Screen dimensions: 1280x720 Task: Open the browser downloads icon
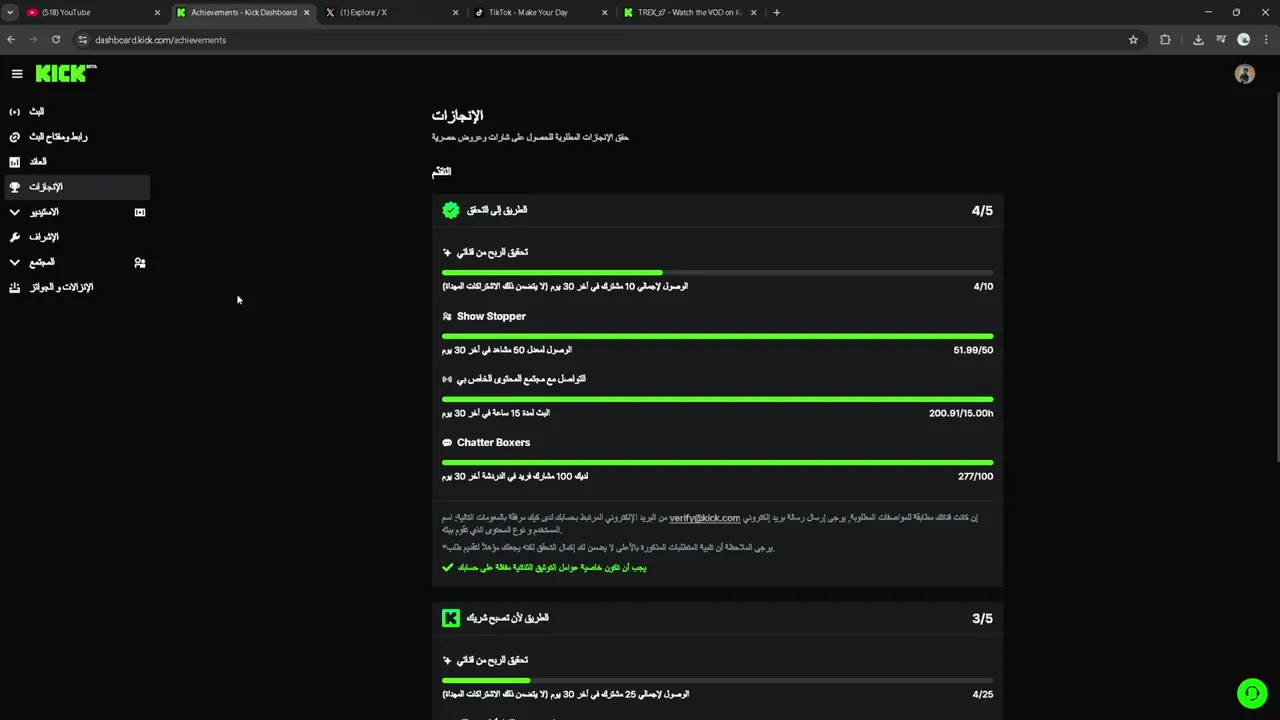tap(1198, 40)
